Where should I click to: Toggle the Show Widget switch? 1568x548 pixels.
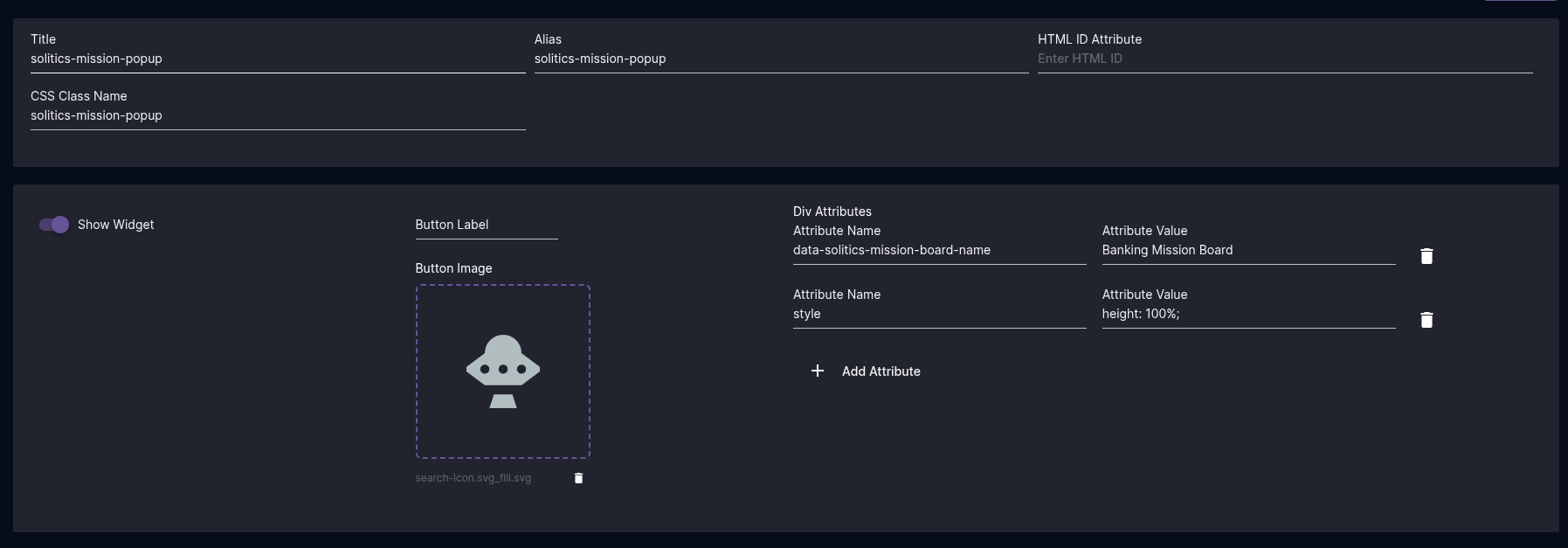(x=54, y=225)
